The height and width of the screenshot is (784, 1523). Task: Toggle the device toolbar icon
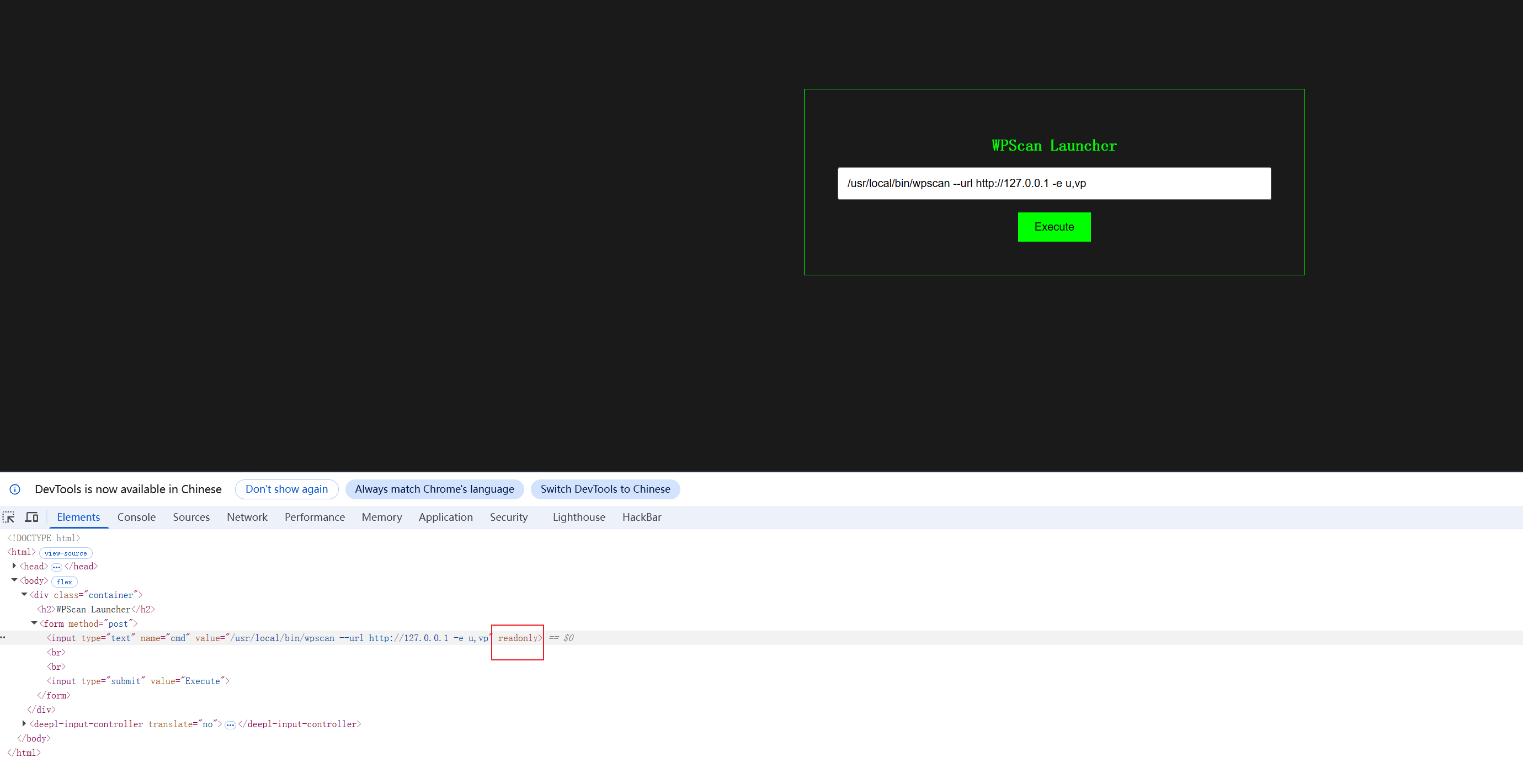(x=32, y=518)
